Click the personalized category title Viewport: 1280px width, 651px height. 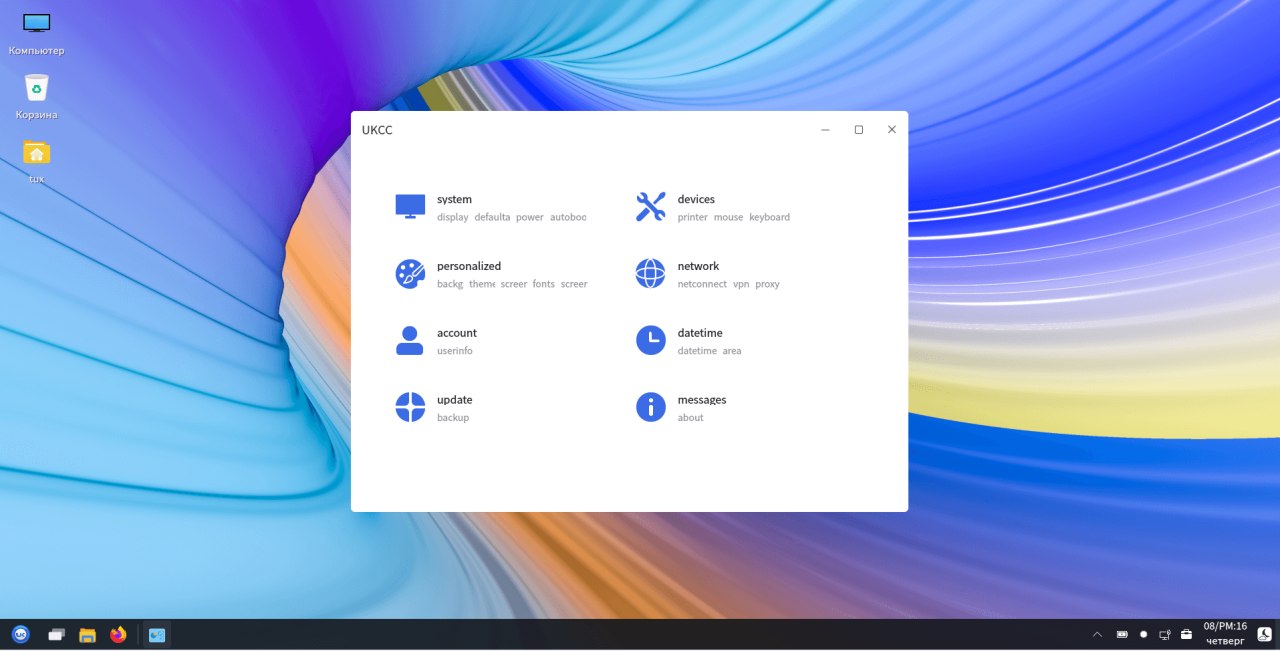click(469, 266)
